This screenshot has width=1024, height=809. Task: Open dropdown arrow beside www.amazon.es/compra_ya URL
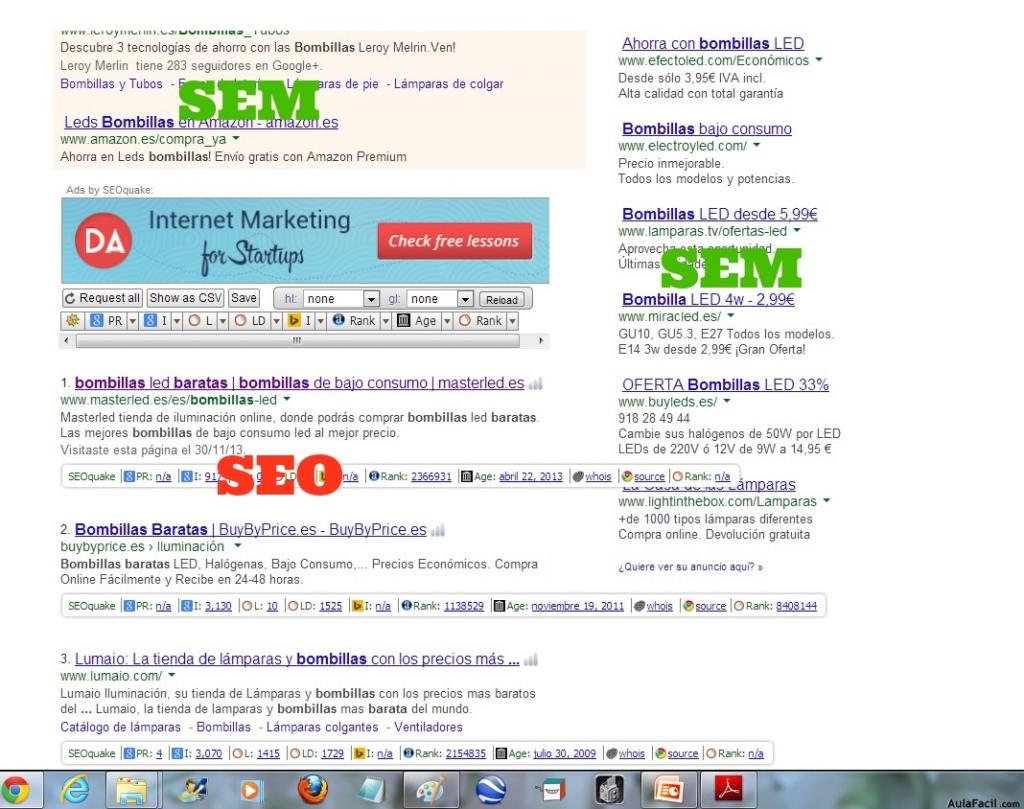click(x=236, y=138)
